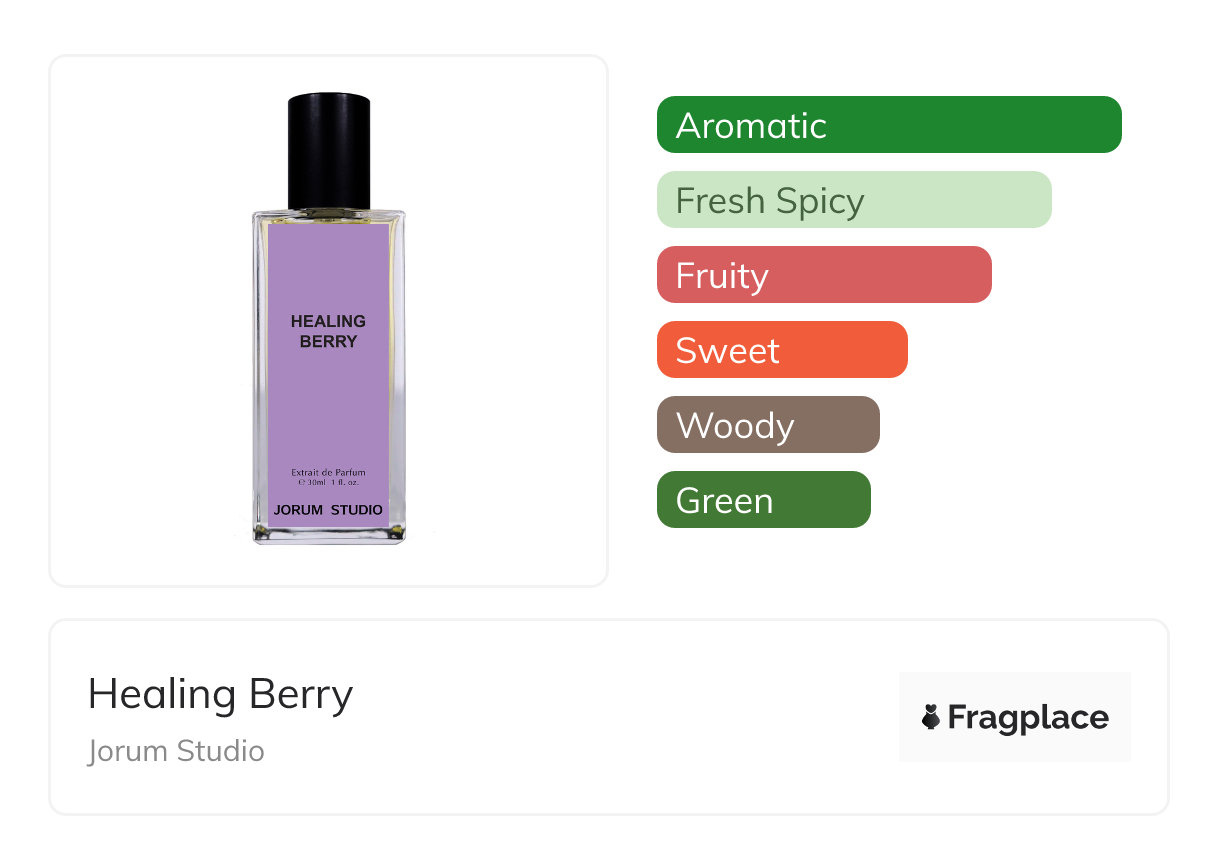Image resolution: width=1218 pixels, height=864 pixels.
Task: Click the word Aromatic
Action: [x=751, y=125]
